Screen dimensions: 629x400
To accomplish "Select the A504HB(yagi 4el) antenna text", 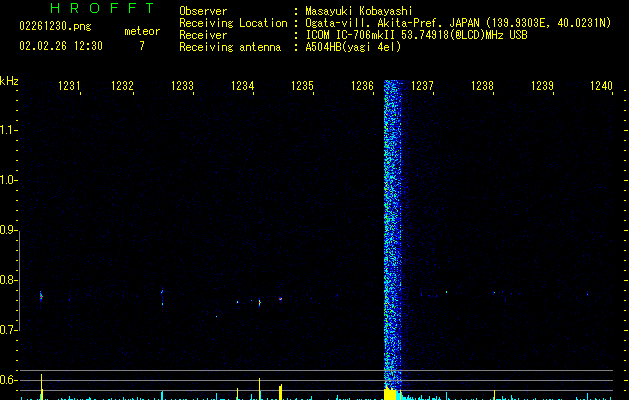I will coord(353,47).
